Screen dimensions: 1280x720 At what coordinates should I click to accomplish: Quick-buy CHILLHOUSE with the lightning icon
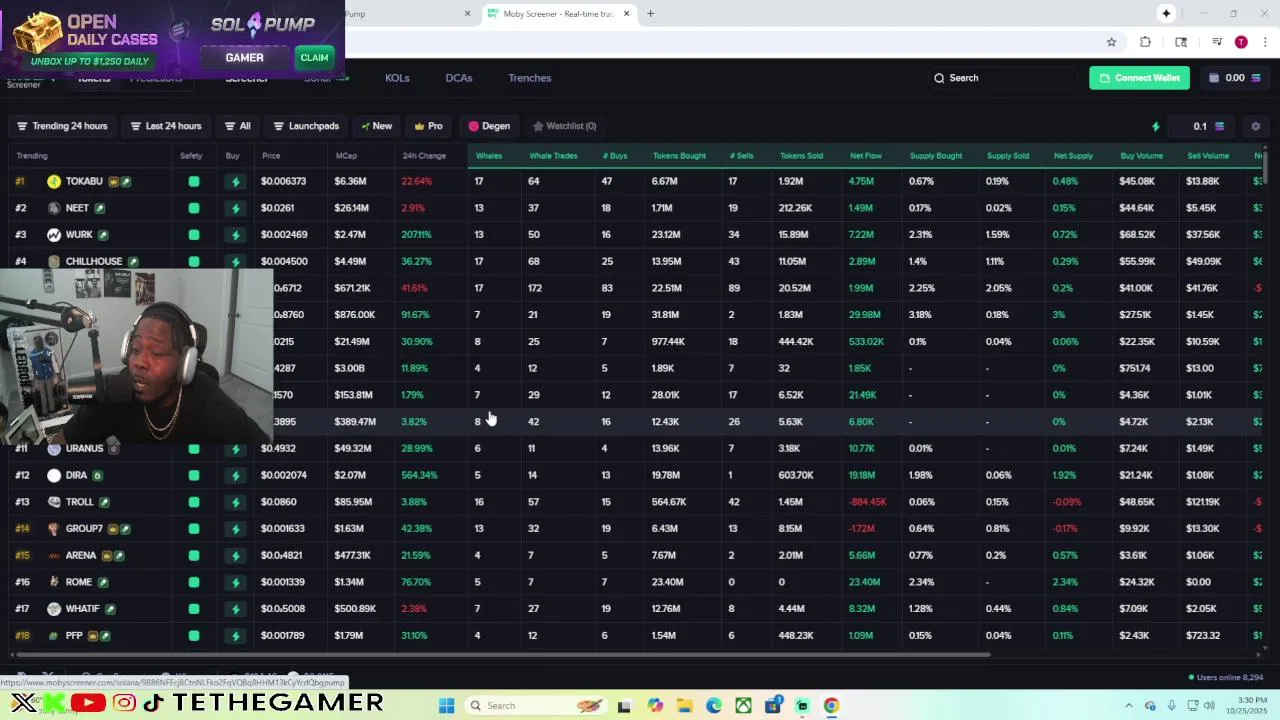[235, 261]
